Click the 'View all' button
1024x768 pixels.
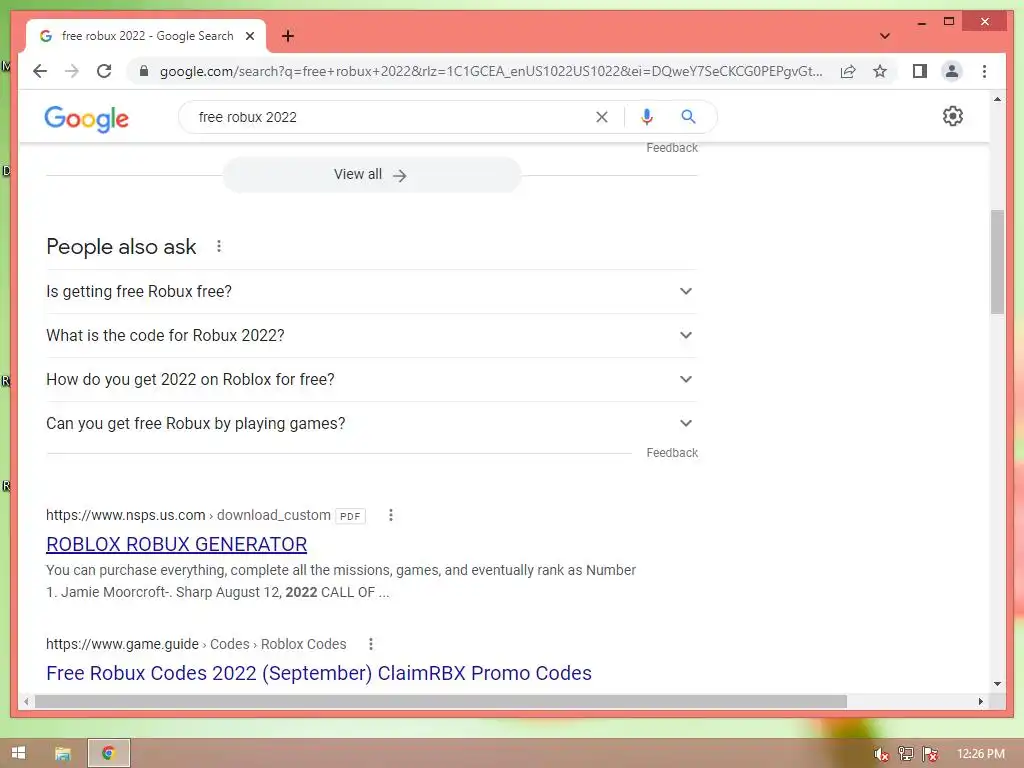pyautogui.click(x=371, y=175)
